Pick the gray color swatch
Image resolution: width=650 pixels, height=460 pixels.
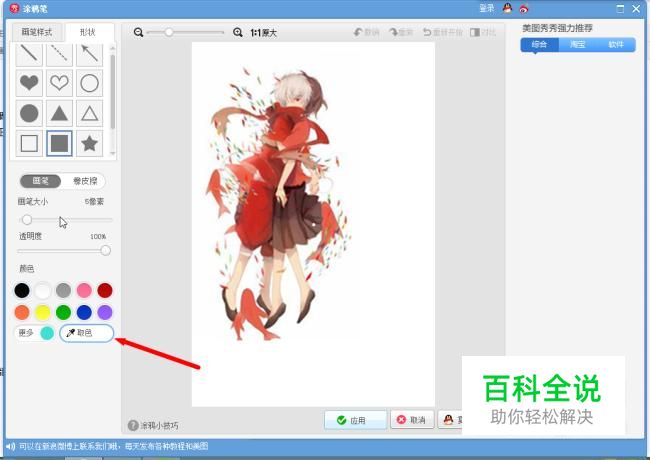coord(63,291)
